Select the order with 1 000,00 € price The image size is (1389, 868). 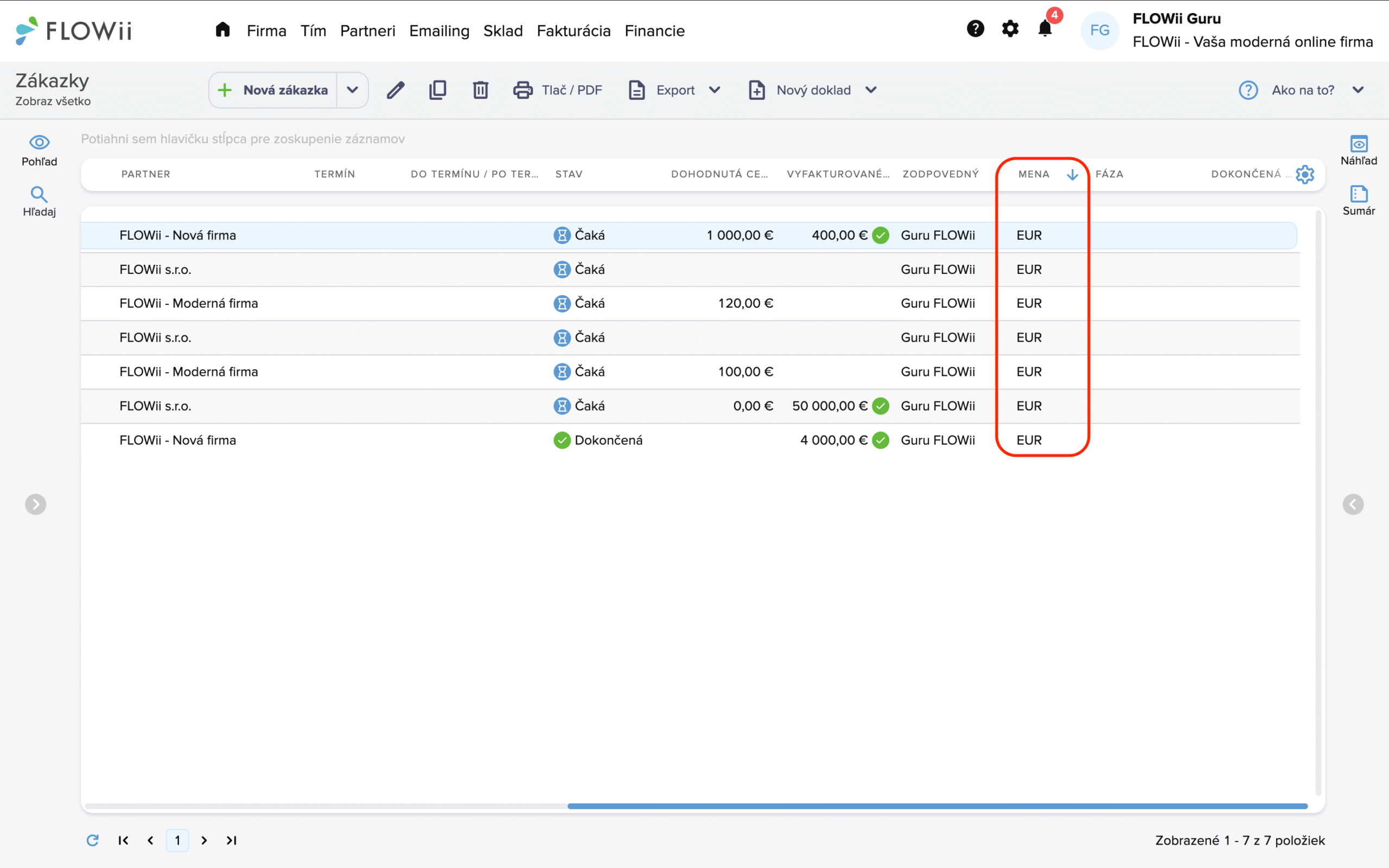pos(689,235)
